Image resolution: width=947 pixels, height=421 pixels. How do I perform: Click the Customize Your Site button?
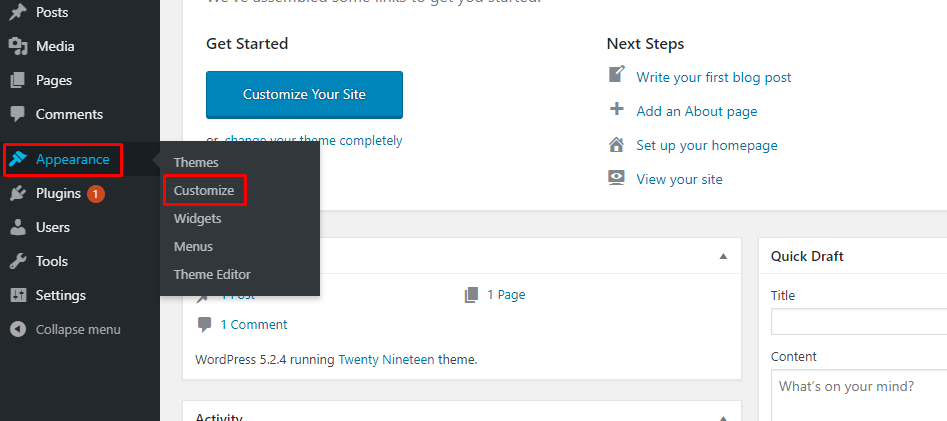point(304,95)
